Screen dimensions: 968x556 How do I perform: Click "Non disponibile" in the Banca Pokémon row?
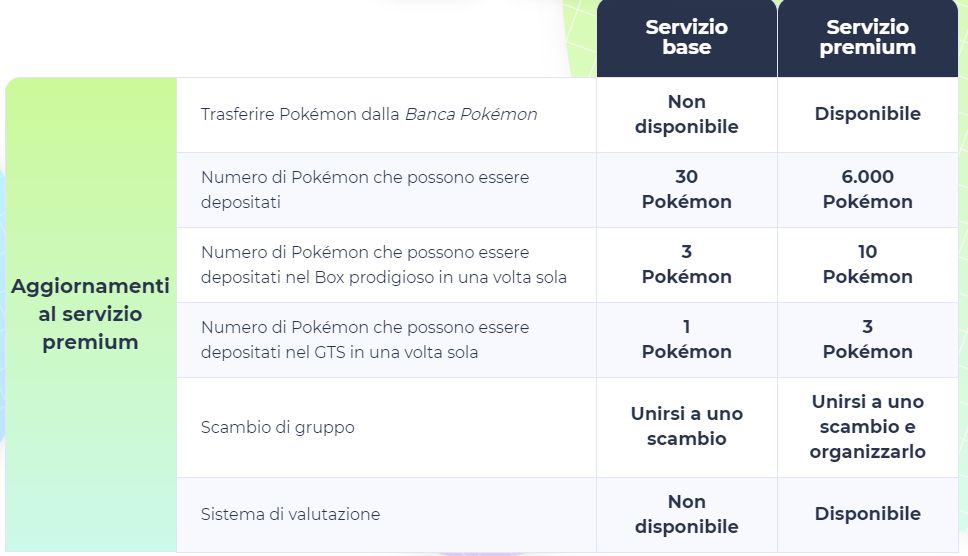click(686, 114)
